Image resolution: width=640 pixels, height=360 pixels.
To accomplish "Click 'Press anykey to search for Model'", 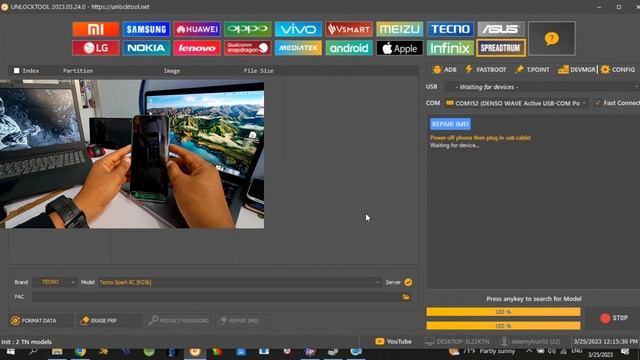I will pyautogui.click(x=533, y=299).
